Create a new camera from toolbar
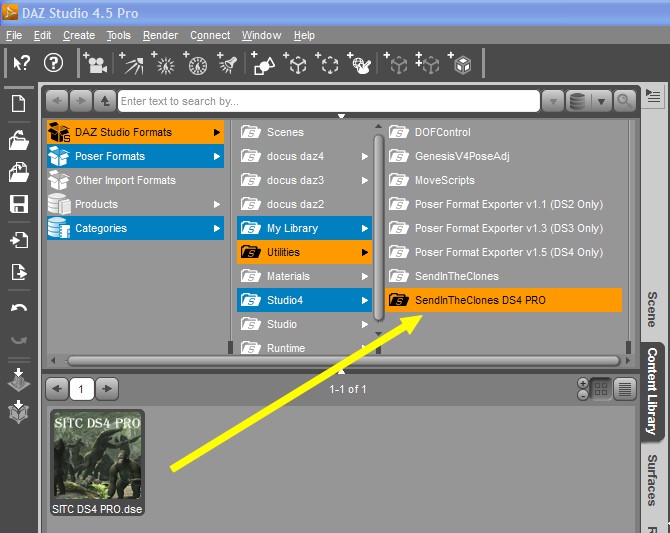This screenshot has width=670, height=533. pos(96,63)
